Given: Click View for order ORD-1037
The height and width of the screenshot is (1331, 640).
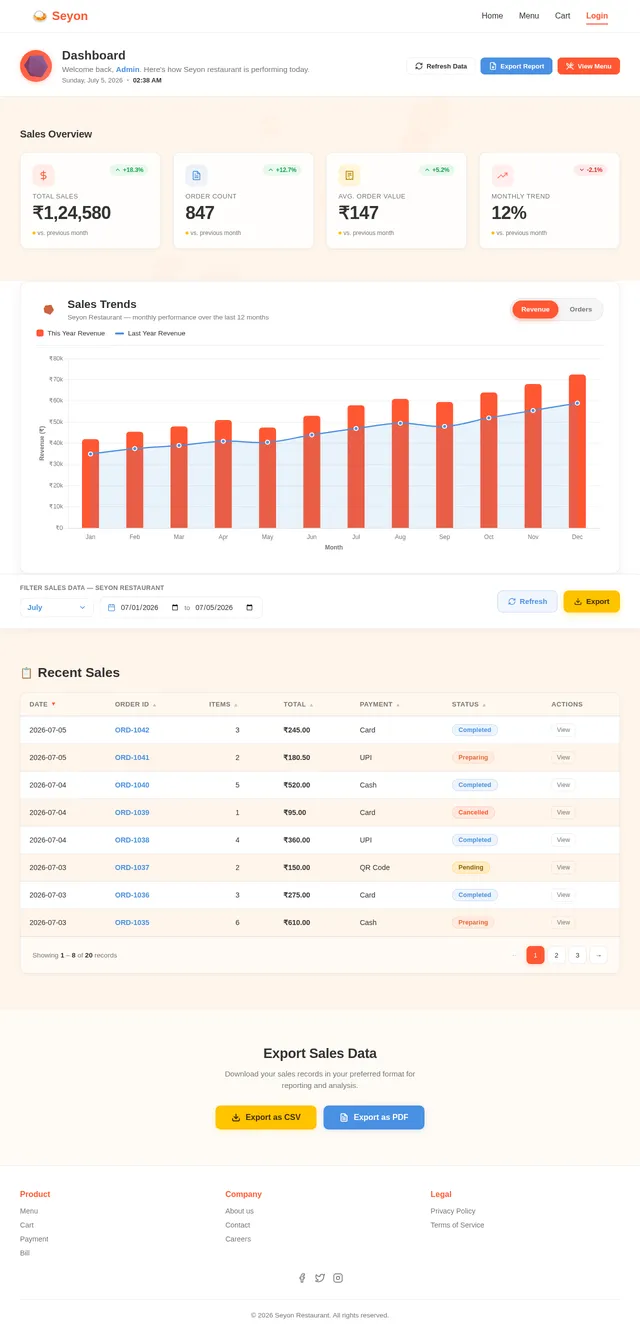Looking at the screenshot, I should coord(563,867).
